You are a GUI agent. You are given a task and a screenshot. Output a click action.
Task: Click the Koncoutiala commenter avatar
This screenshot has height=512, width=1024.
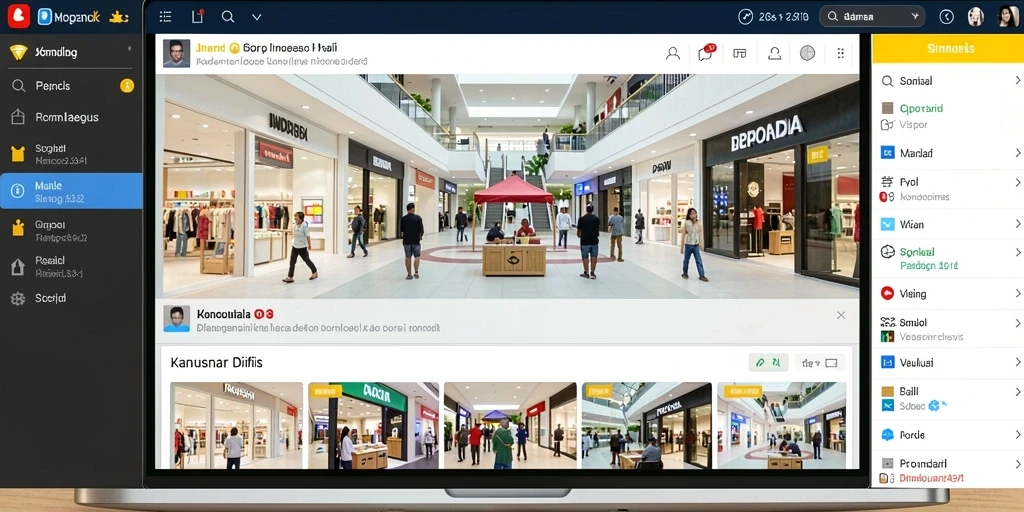[x=176, y=319]
